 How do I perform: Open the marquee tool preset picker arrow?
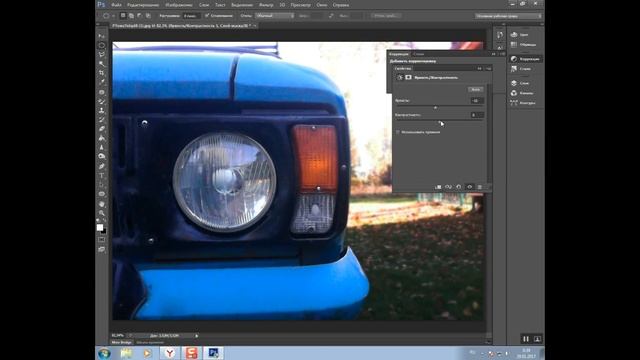[x=113, y=16]
